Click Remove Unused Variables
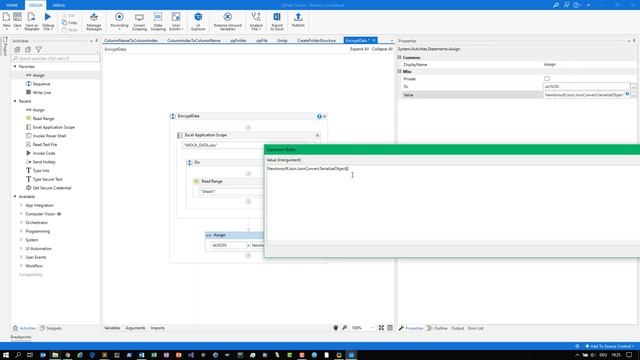Image resolution: width=640 pixels, height=360 pixels. tap(228, 21)
